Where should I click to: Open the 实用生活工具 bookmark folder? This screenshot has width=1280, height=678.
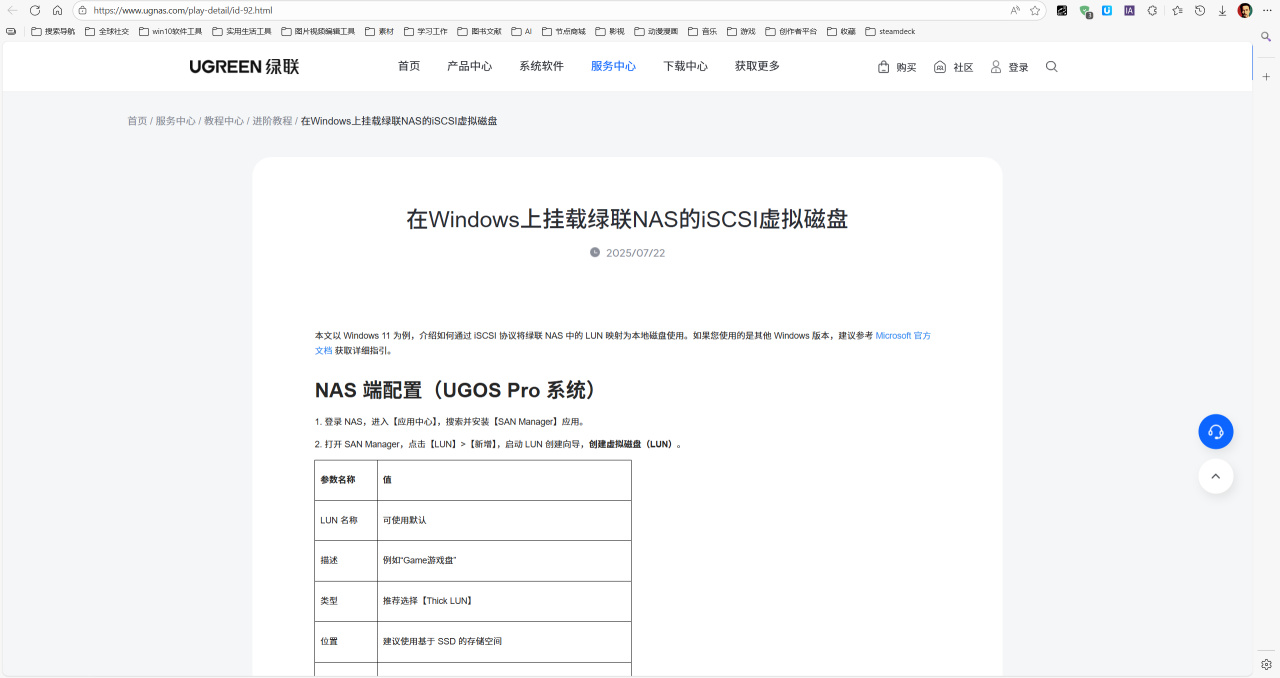(242, 31)
